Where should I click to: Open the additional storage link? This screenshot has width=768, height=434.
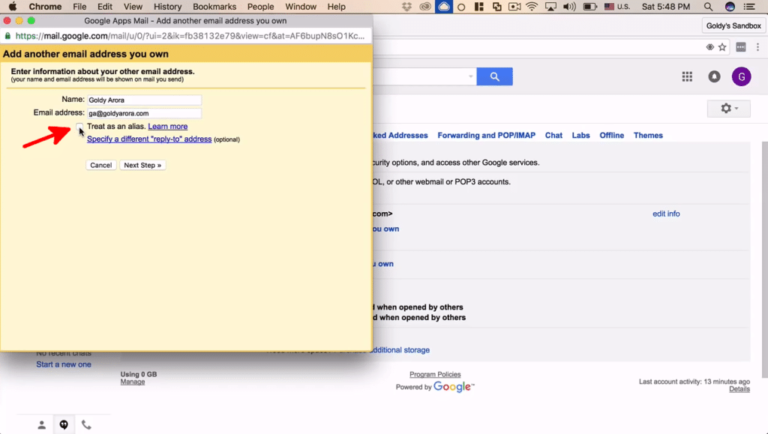401,350
